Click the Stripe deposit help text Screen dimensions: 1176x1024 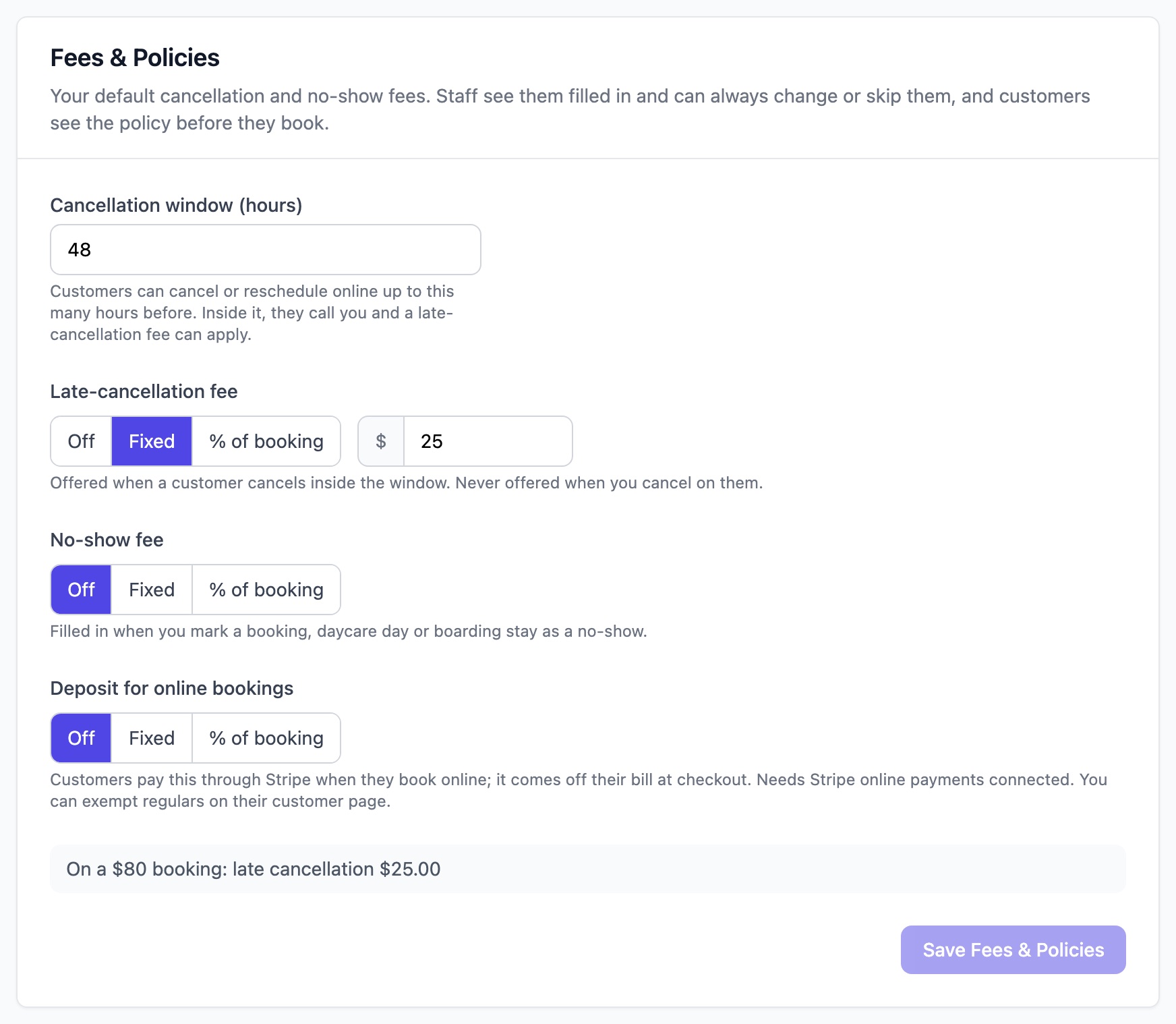point(579,791)
